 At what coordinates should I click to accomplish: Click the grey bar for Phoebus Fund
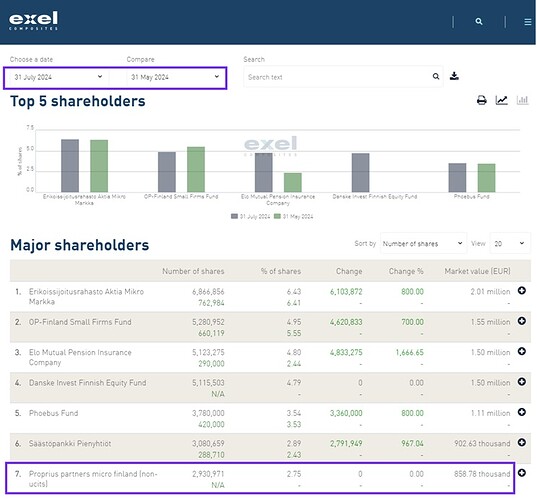(458, 178)
